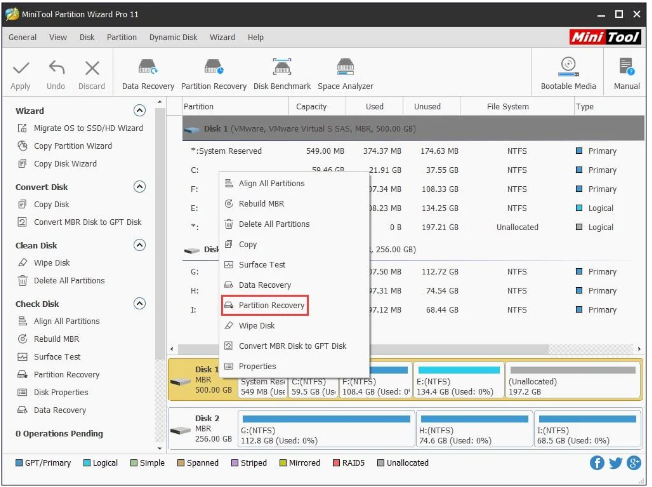Select H:(NTFS) block on Disk 2
Viewport: 652px width, 487px height.
pos(474,429)
